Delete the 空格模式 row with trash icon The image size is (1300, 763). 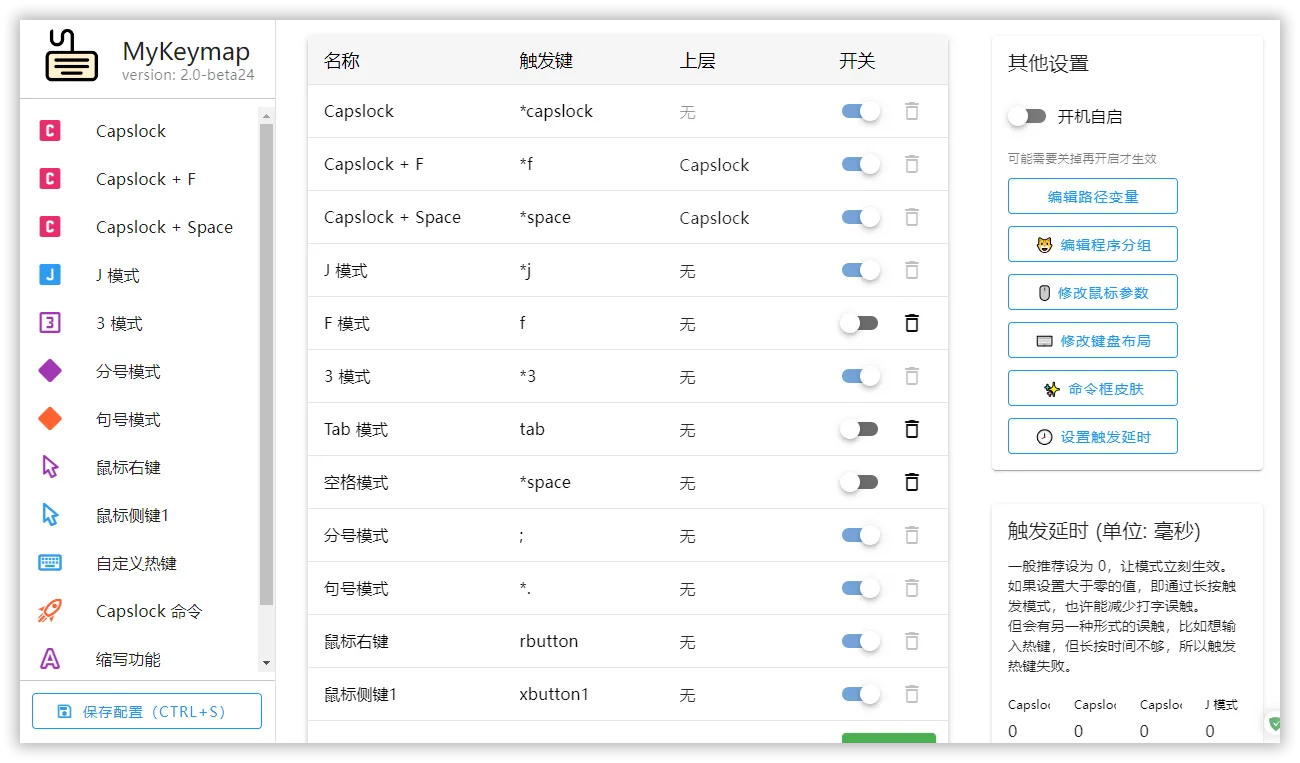tap(911, 482)
